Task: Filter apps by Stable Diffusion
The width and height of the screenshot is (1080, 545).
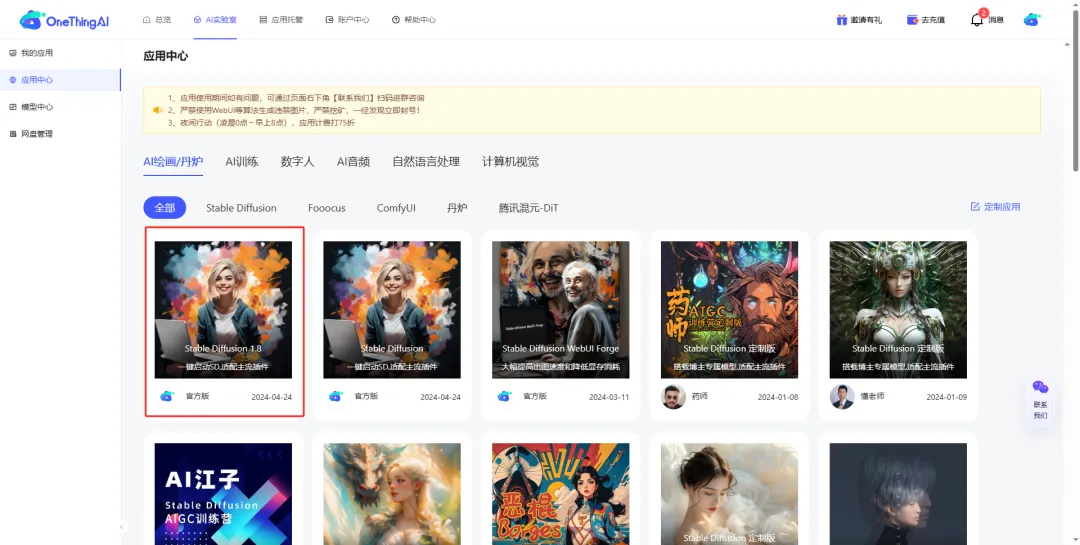Action: coord(241,207)
